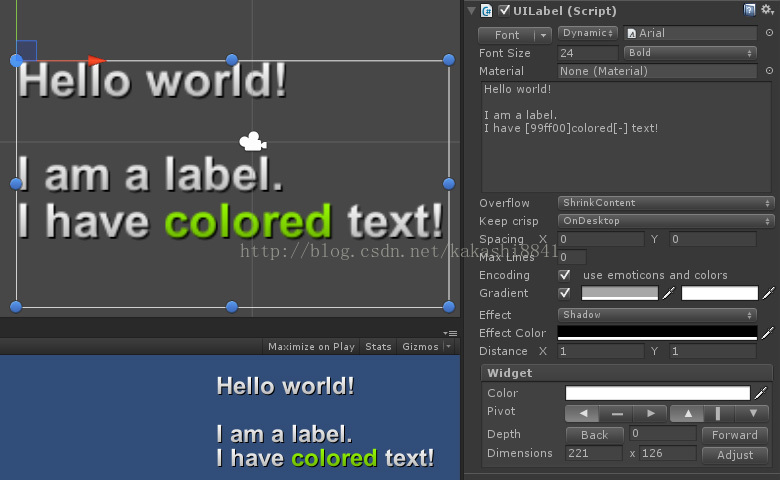This screenshot has width=780, height=480.
Task: Click the Depth Back button
Action: coord(594,435)
